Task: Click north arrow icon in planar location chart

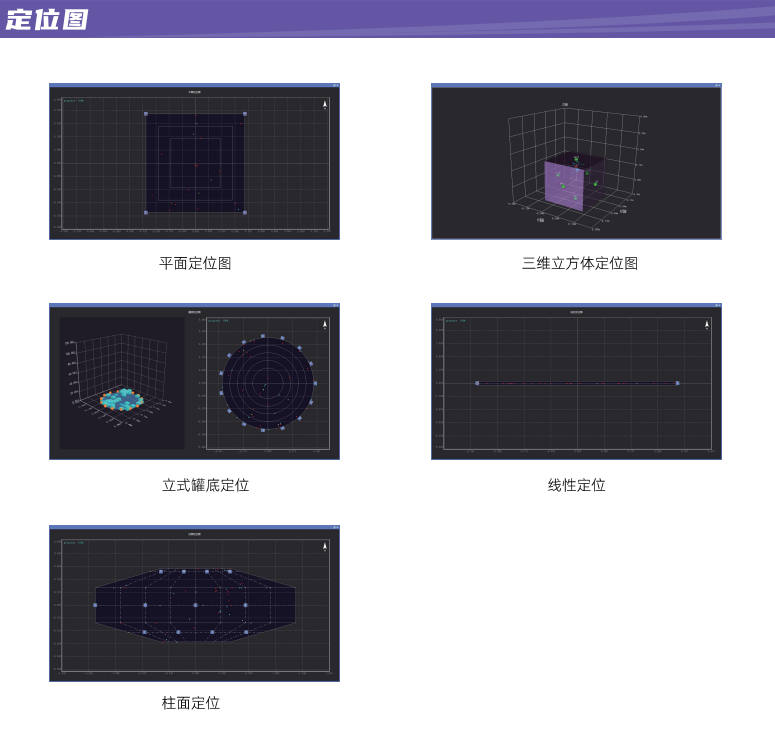Action: (x=324, y=103)
